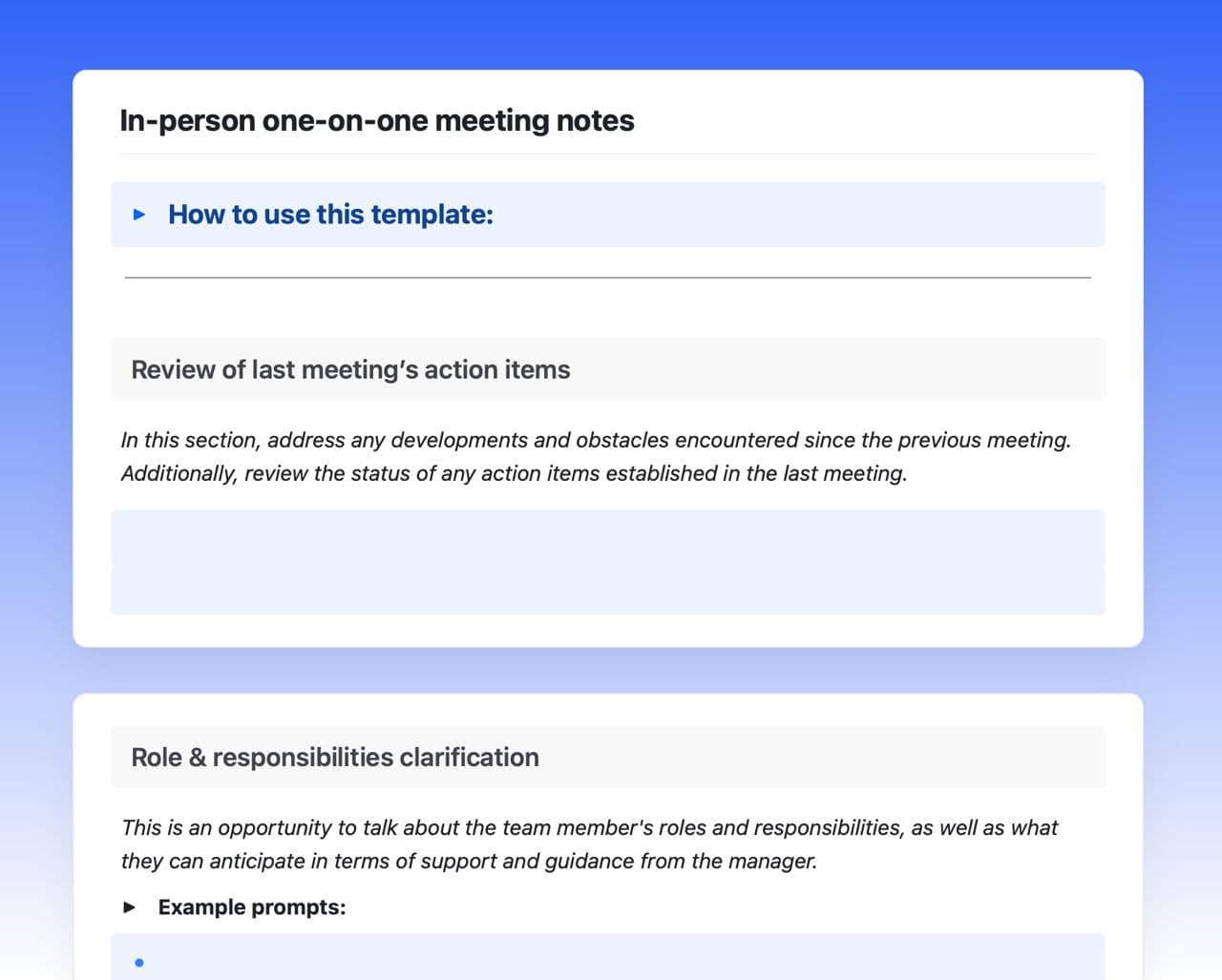The width and height of the screenshot is (1222, 980).
Task: Expand the "How to use this template" triangle
Action: pyautogui.click(x=139, y=215)
